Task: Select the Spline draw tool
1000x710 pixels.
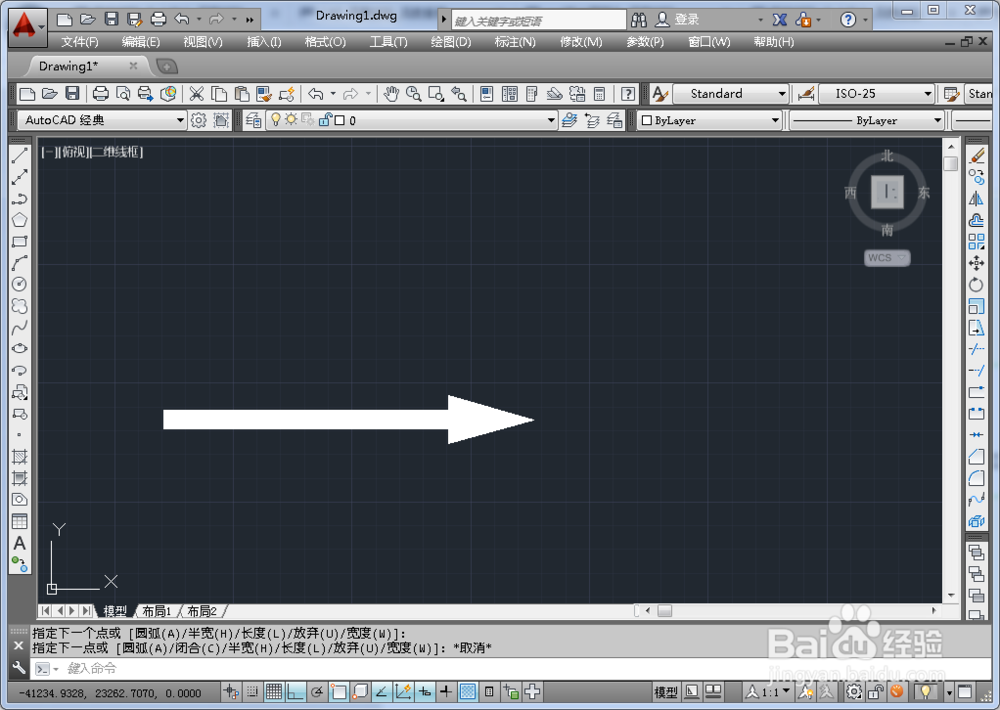Action: click(20, 327)
